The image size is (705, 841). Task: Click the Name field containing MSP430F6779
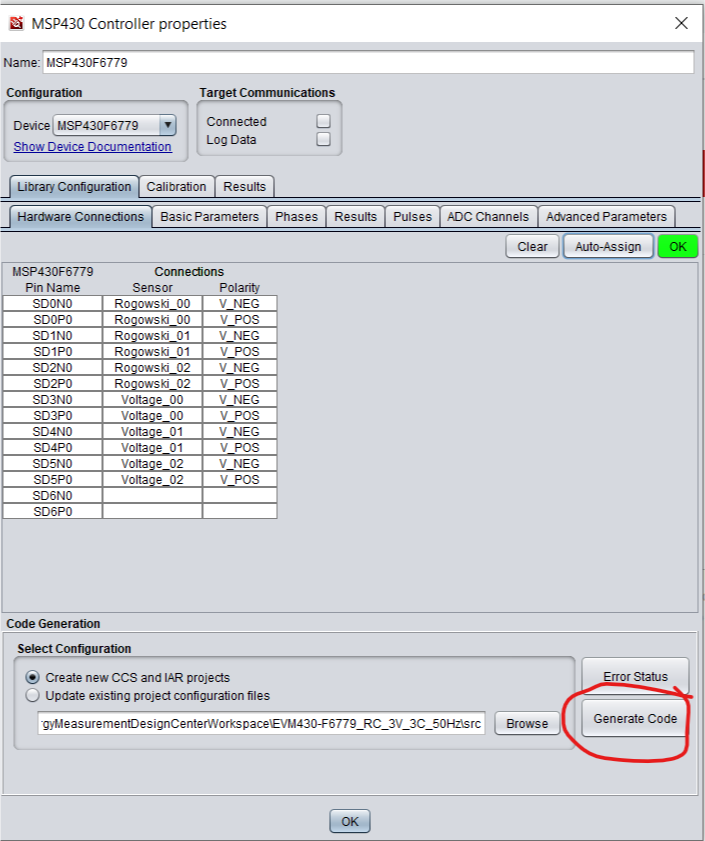(x=368, y=63)
